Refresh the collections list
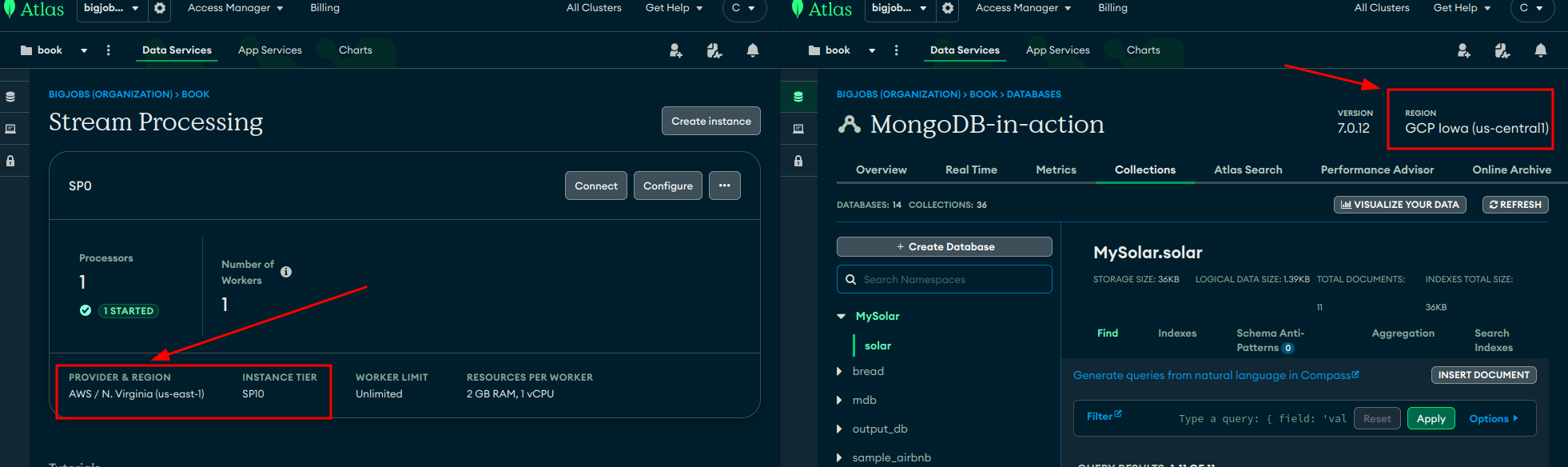The width and height of the screenshot is (1568, 467). pyautogui.click(x=1515, y=205)
